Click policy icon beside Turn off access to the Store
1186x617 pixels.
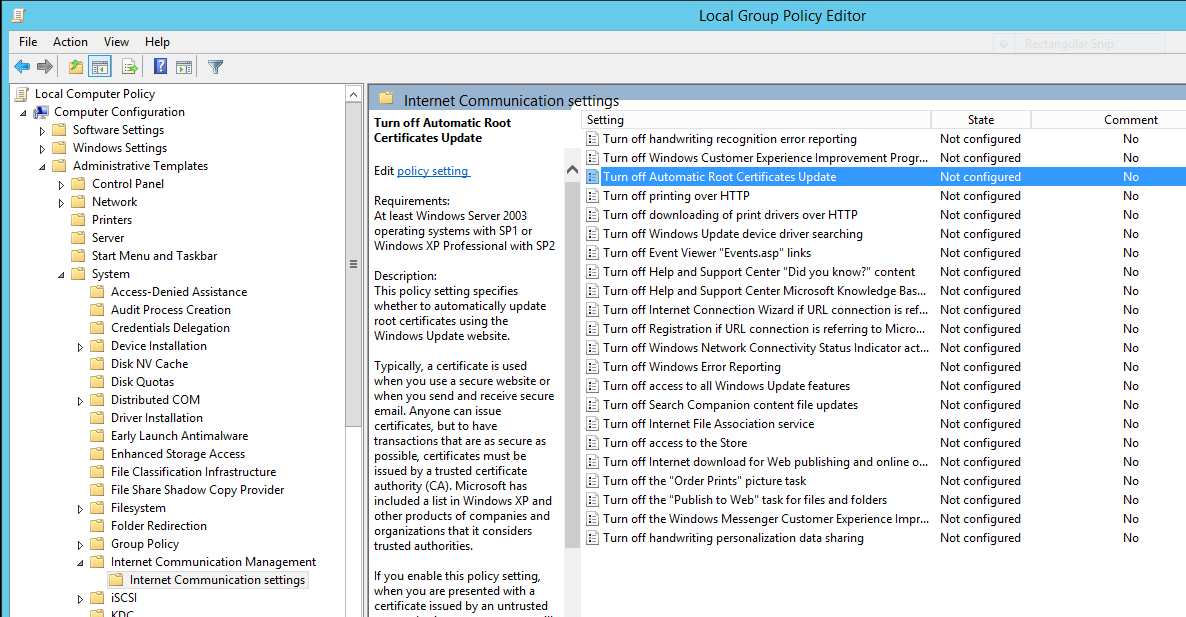[592, 443]
